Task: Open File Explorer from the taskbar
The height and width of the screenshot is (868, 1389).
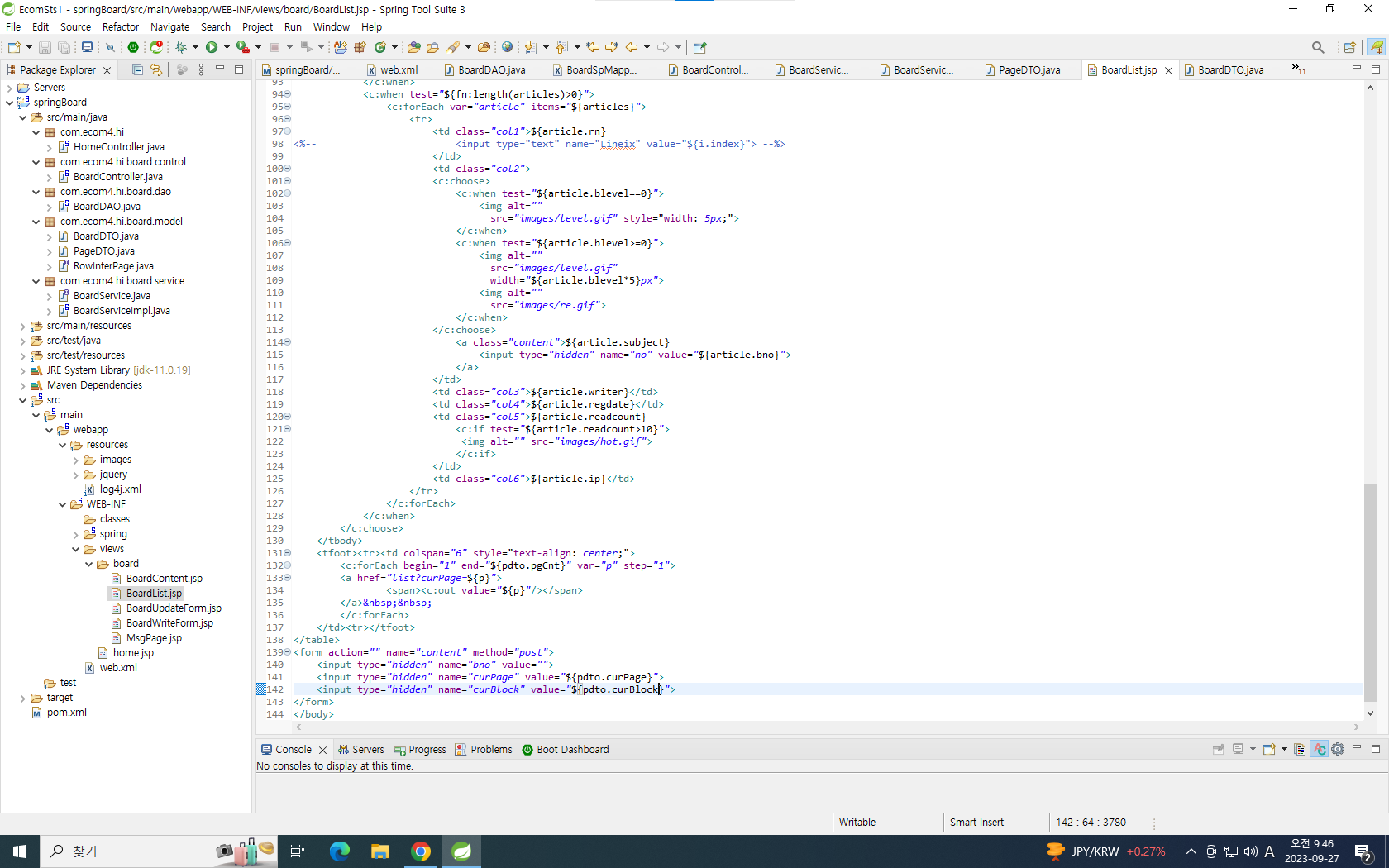Action: (x=380, y=851)
